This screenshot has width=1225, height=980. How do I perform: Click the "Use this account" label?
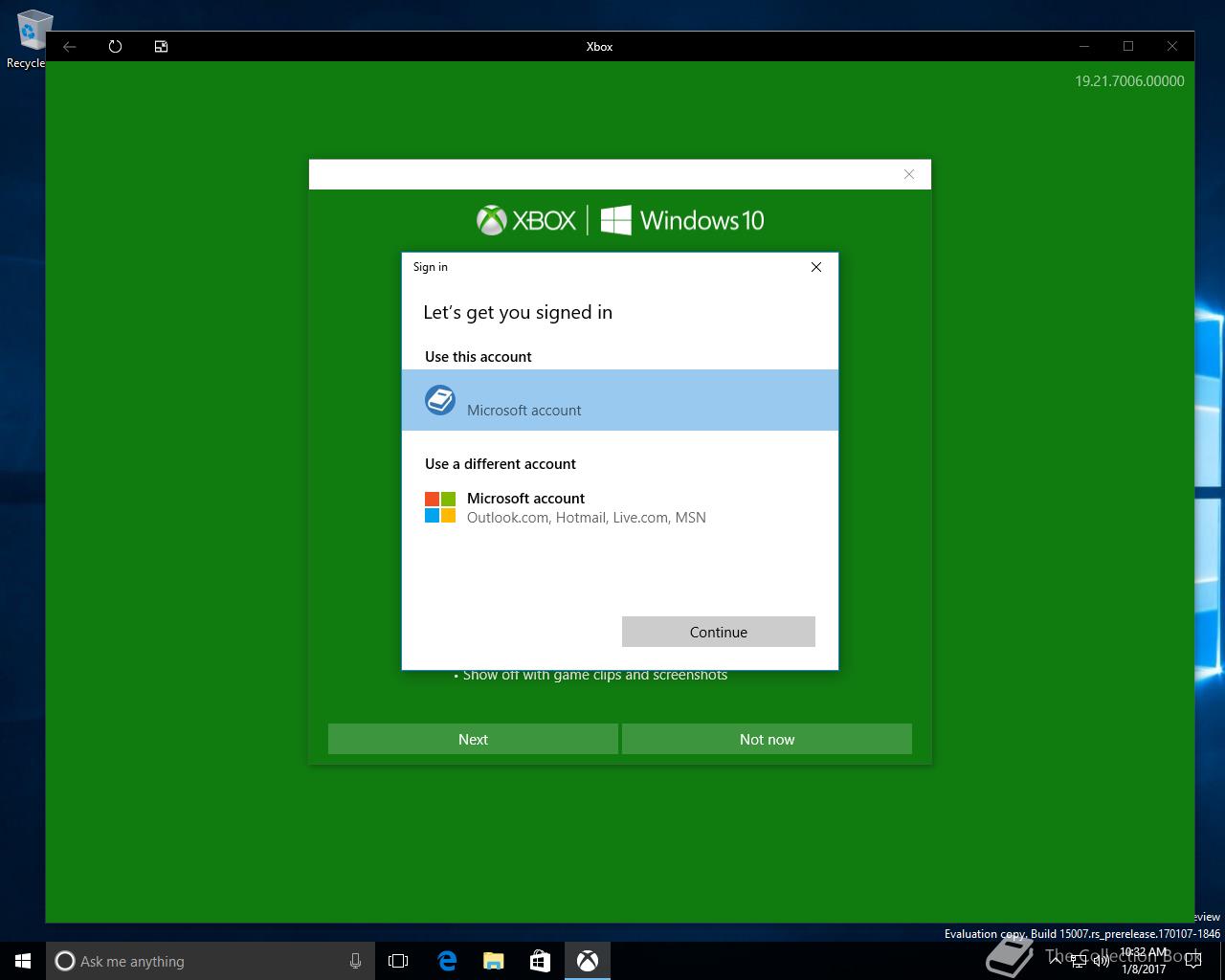tap(479, 356)
